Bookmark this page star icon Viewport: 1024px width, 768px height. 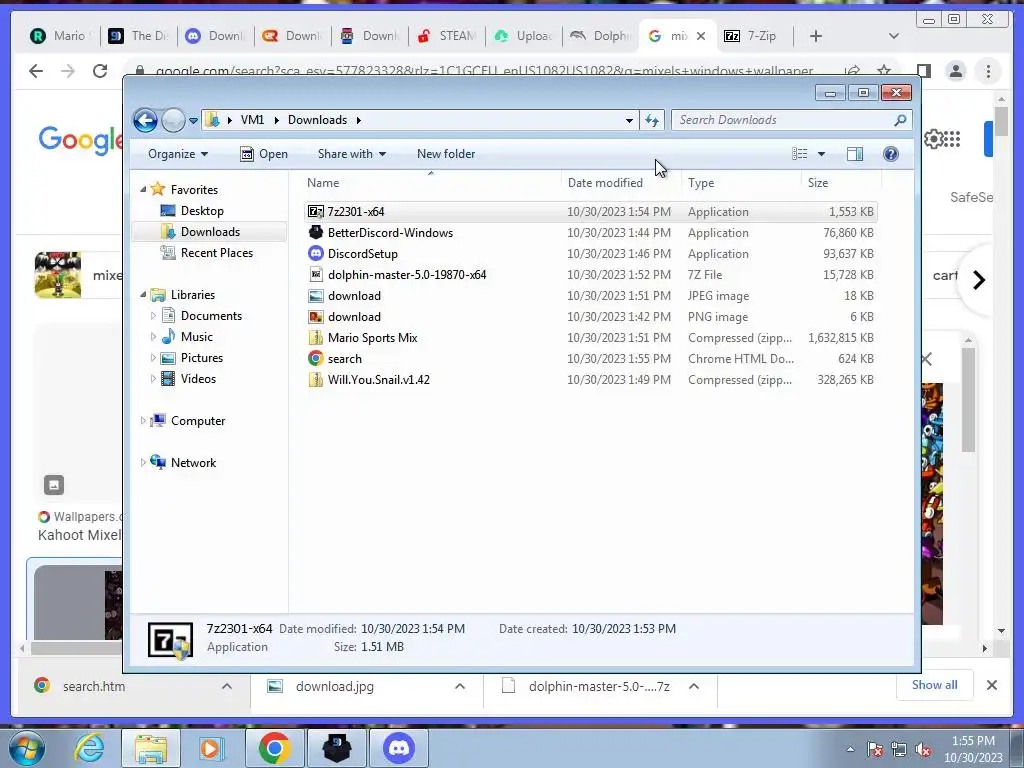pos(884,71)
